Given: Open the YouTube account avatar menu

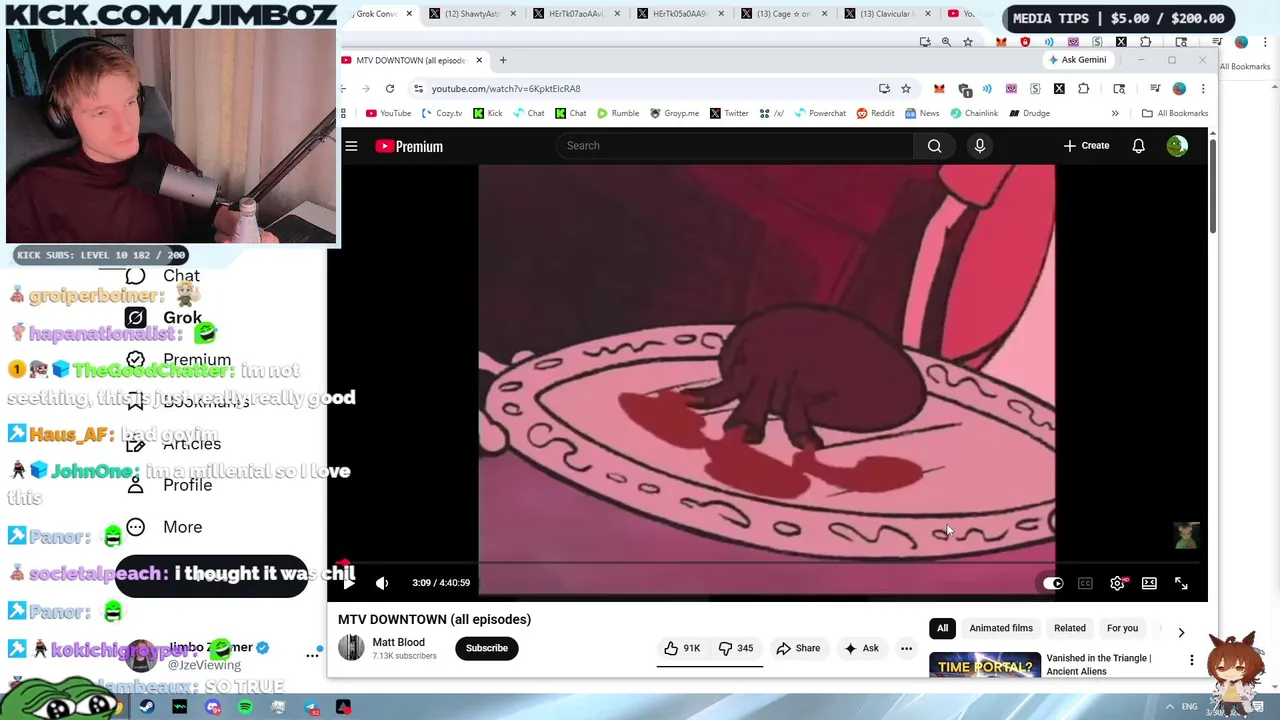Looking at the screenshot, I should (1177, 146).
